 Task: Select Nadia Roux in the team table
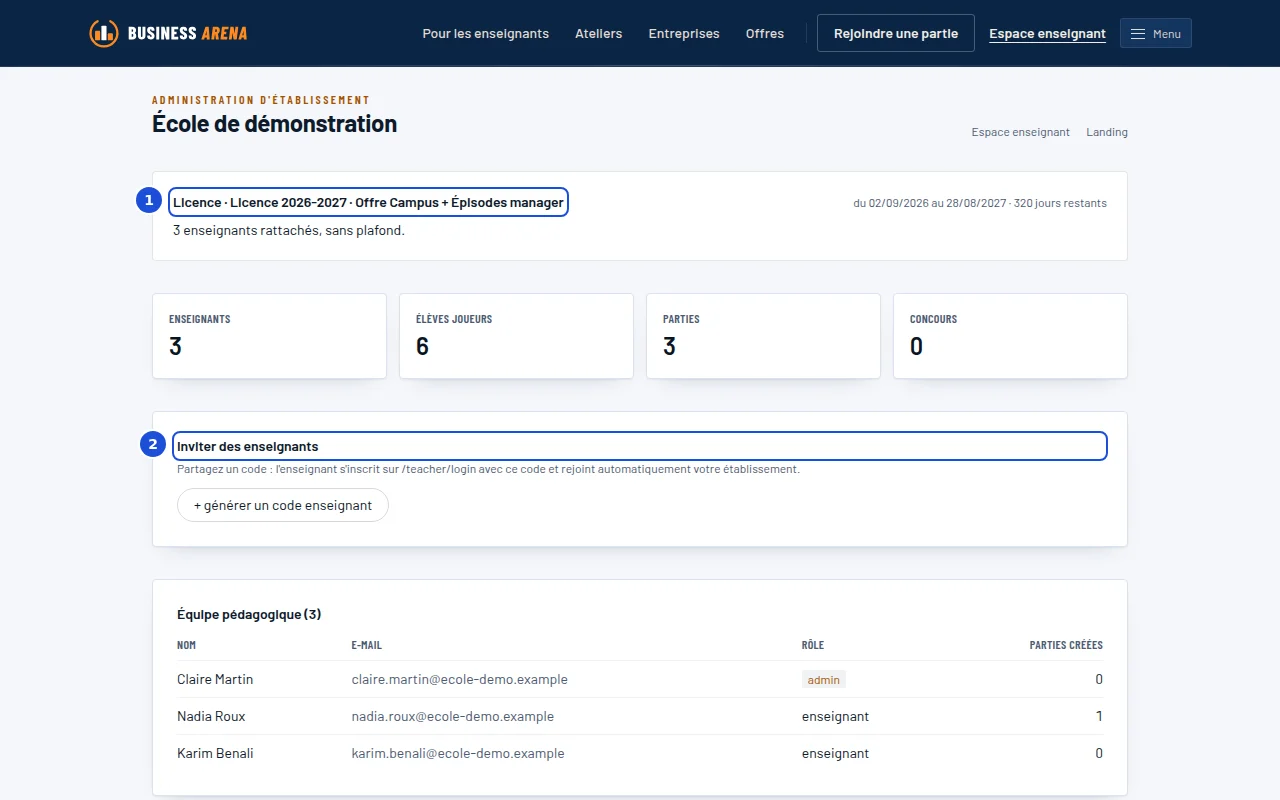(211, 716)
